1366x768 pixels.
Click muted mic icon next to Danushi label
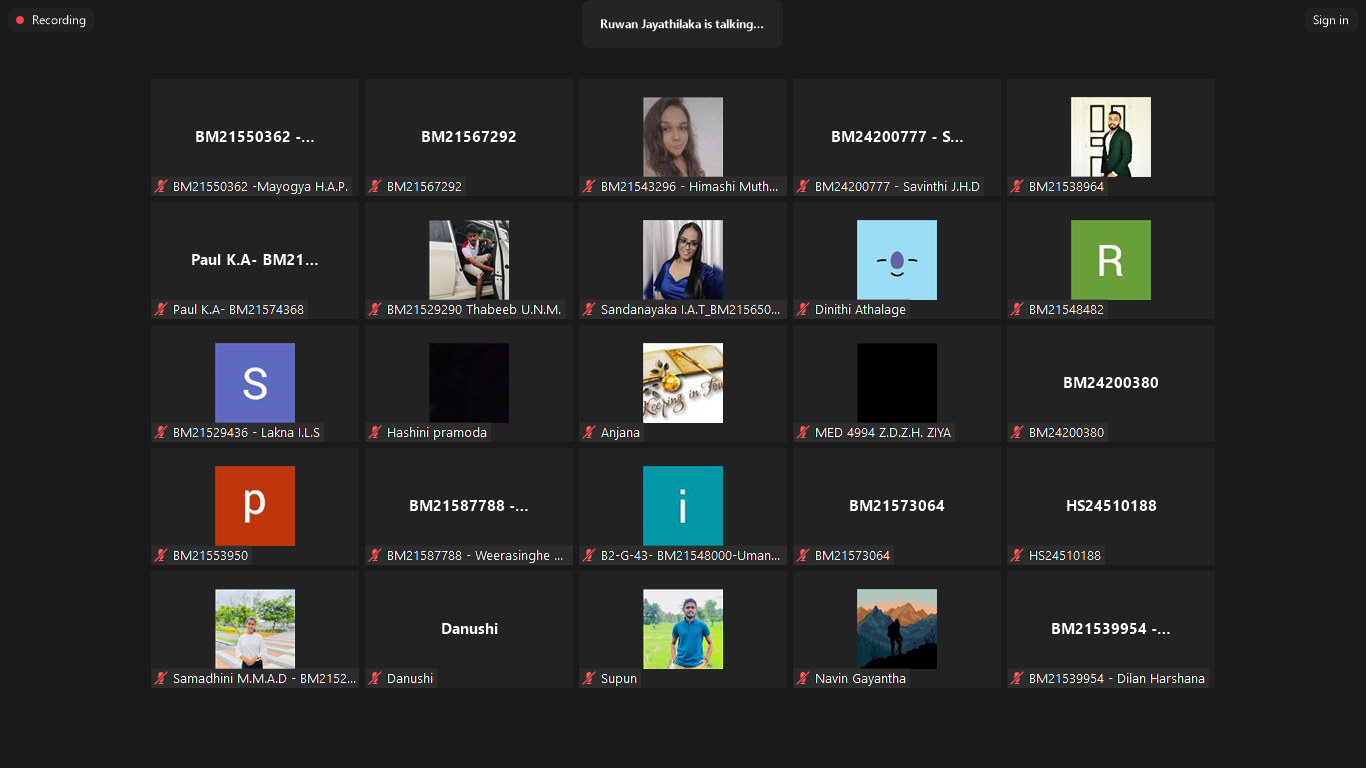(x=375, y=679)
